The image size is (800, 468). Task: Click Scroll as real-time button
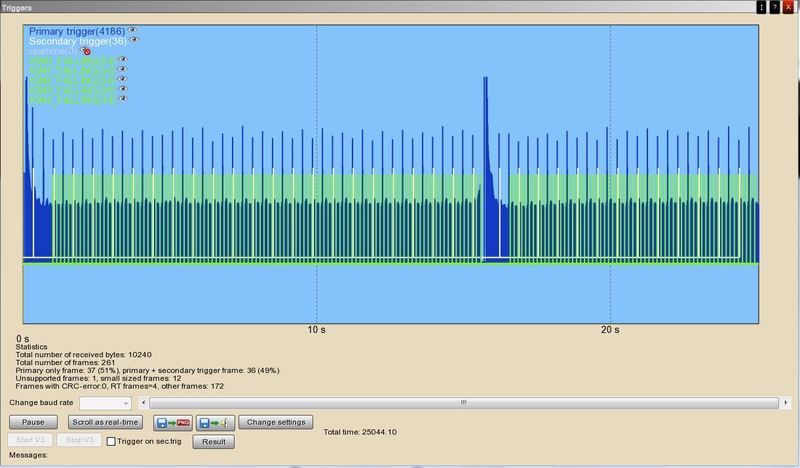pos(105,422)
